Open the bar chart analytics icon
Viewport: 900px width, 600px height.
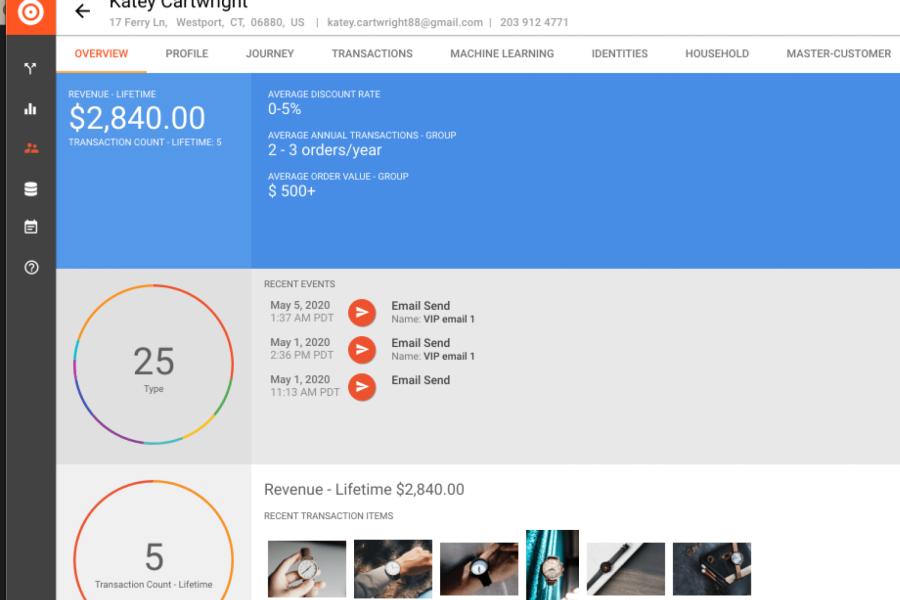click(x=31, y=109)
